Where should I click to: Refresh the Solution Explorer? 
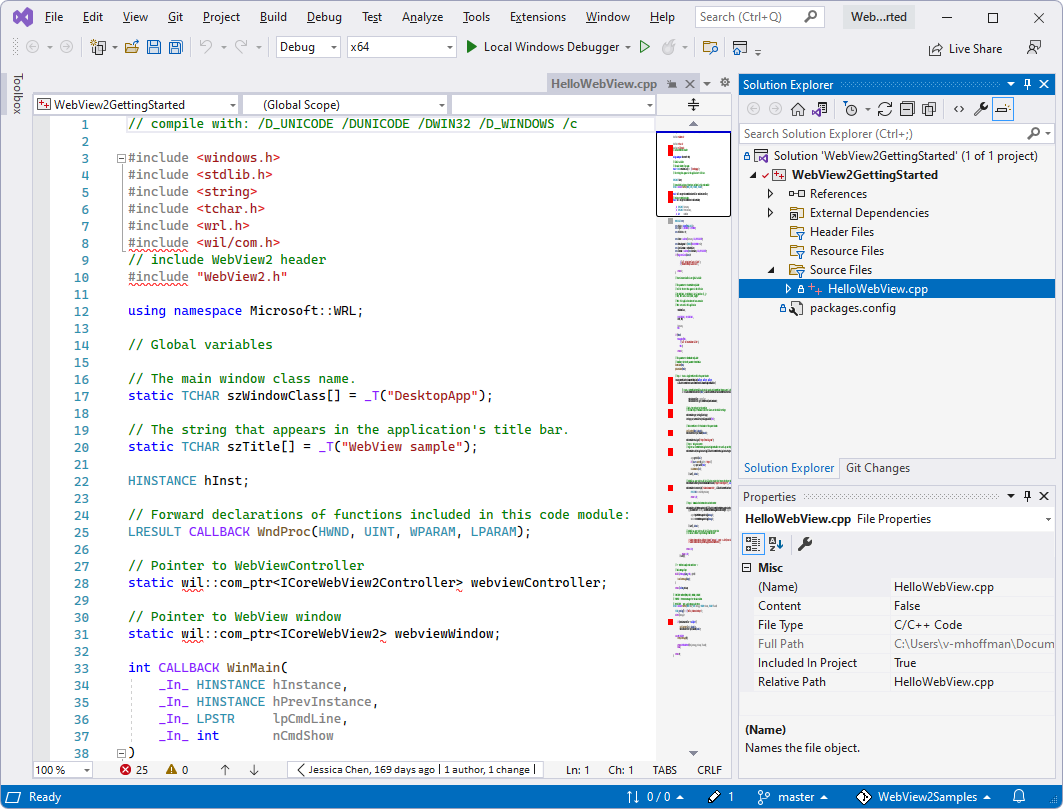(x=885, y=109)
